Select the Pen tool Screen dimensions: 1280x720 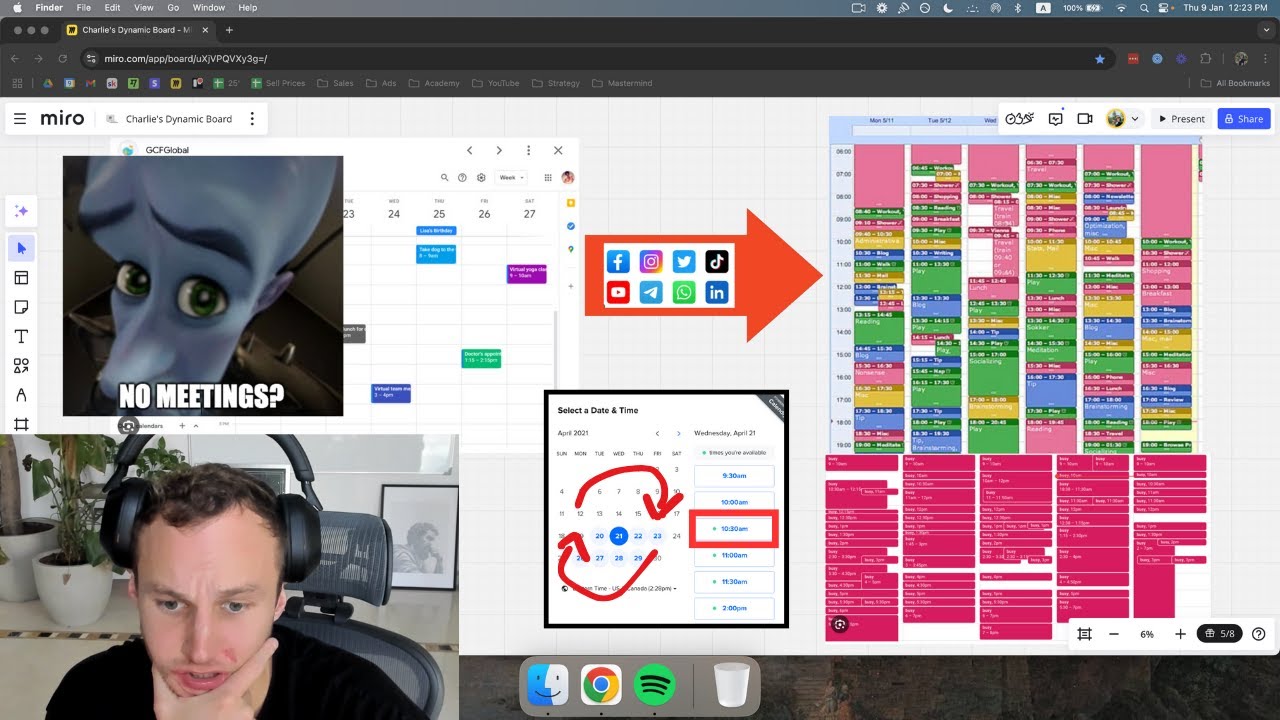(21, 395)
